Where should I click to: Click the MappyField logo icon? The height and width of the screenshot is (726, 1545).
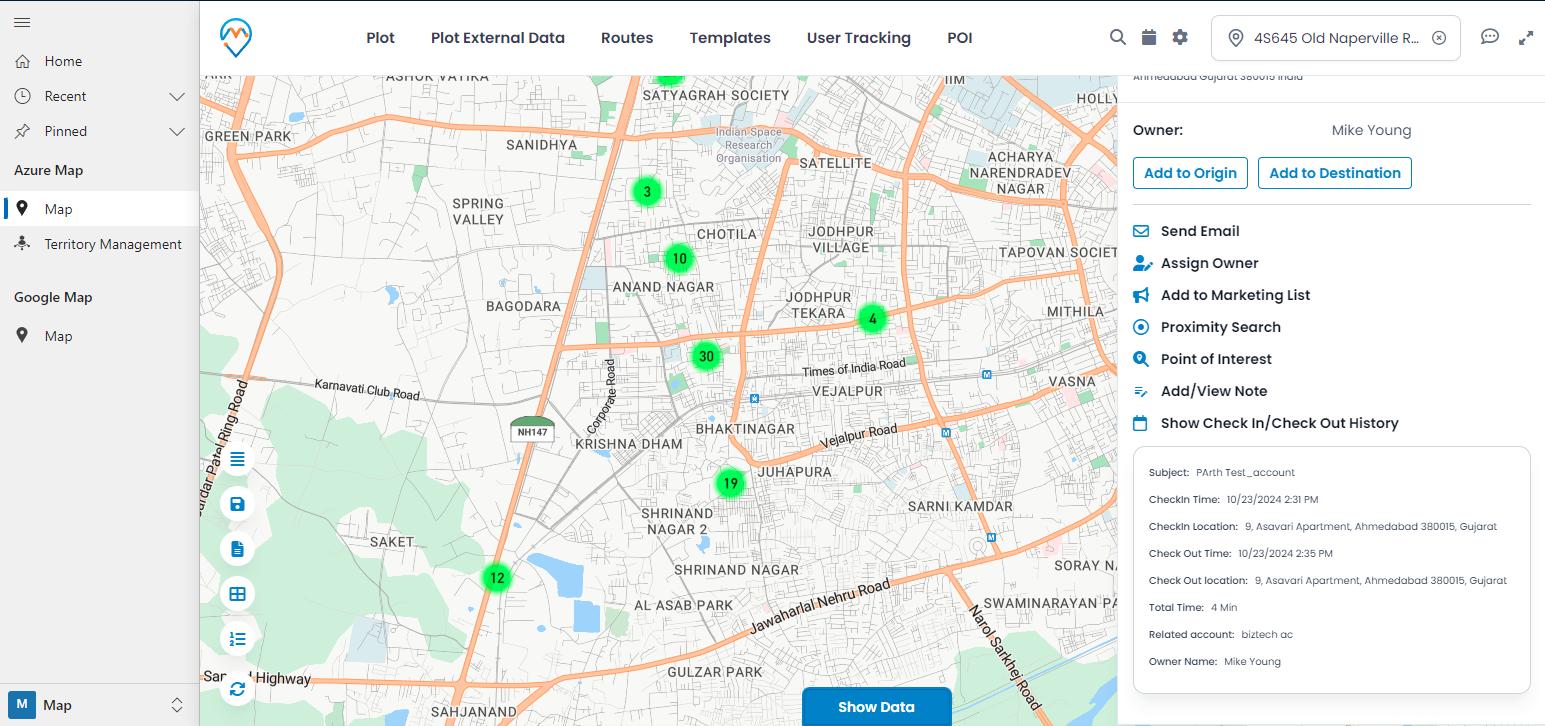click(236, 38)
